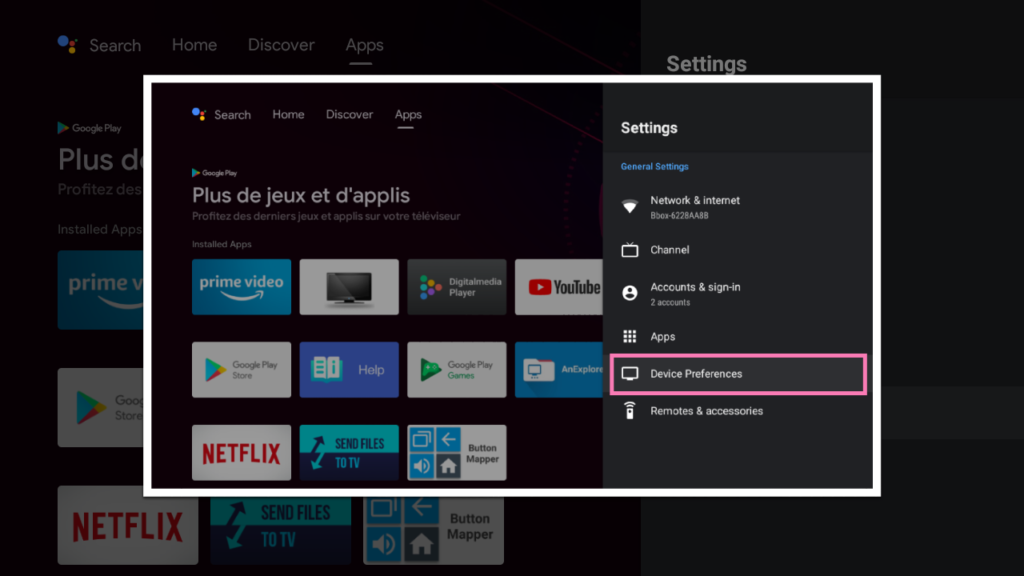Click the Settings title in the zoomed inset

click(649, 128)
